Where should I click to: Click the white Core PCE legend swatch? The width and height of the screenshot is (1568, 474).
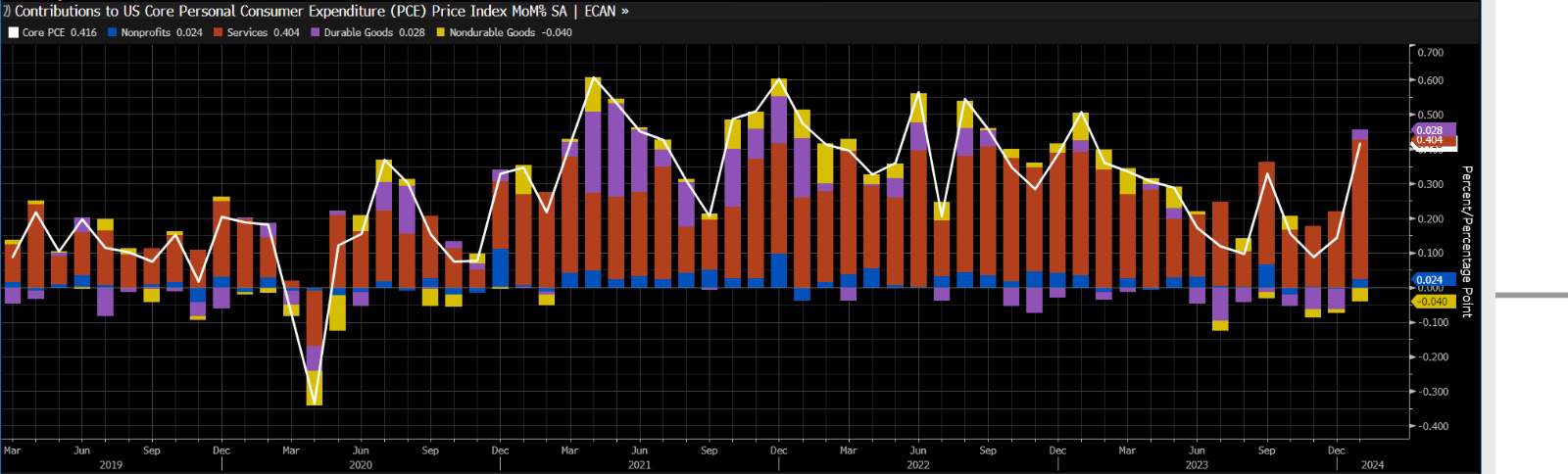pos(14,32)
